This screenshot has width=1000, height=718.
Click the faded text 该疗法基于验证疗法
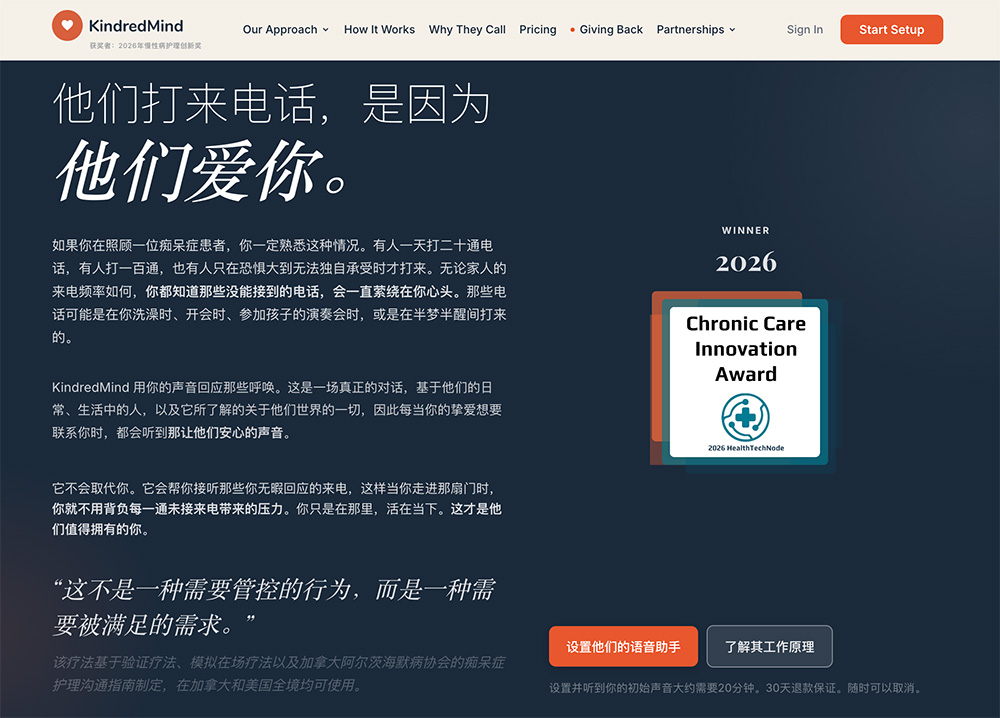tap(279, 673)
